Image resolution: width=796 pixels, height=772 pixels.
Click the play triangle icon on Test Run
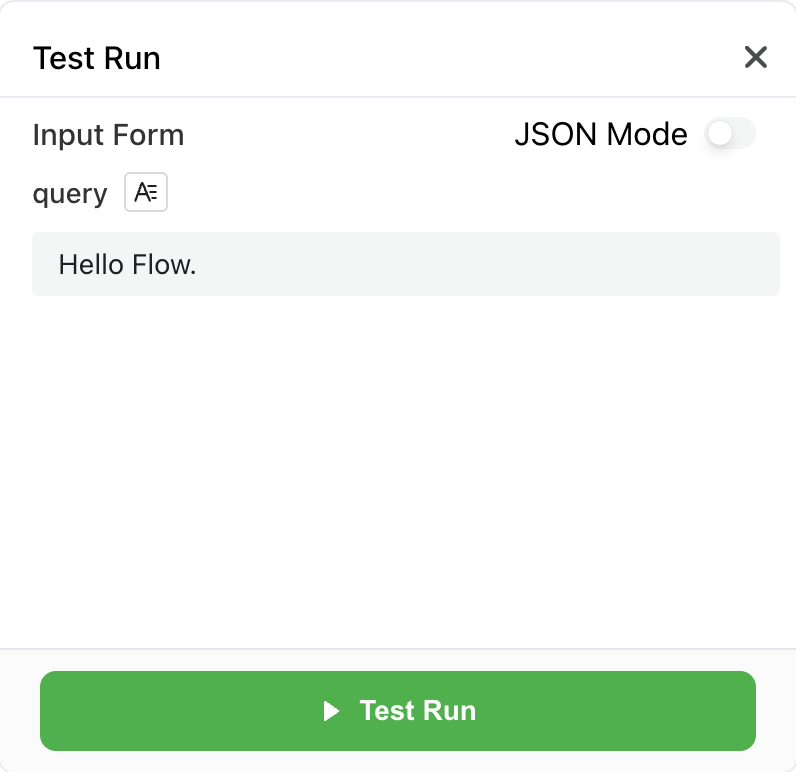(332, 711)
